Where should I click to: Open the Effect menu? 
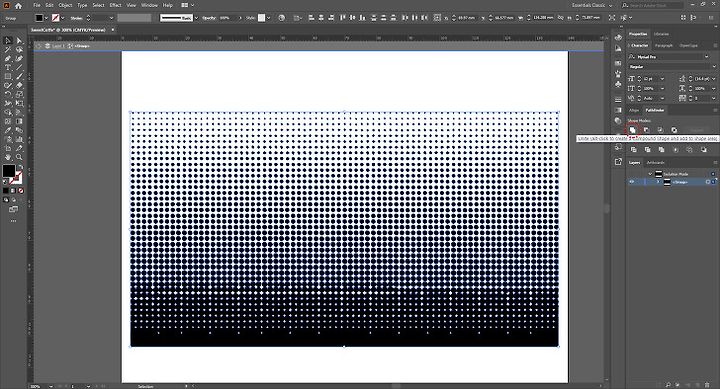115,6
